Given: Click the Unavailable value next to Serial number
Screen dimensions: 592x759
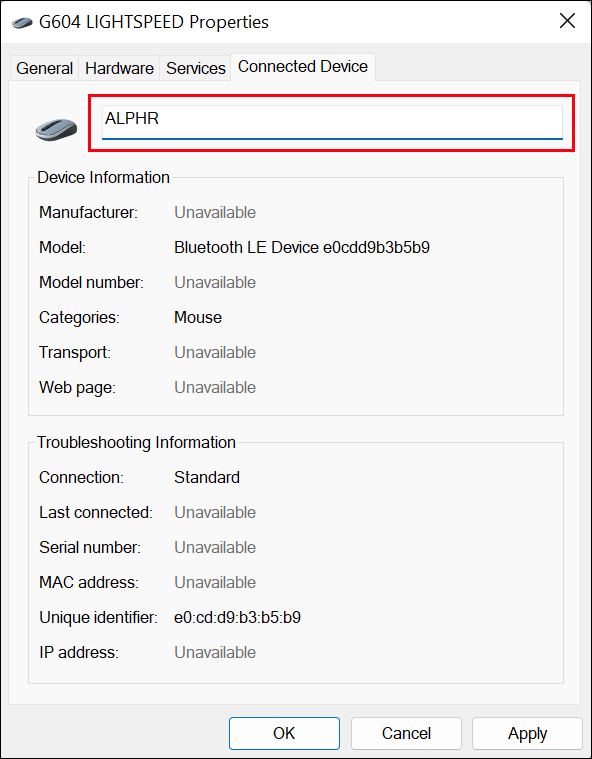Looking at the screenshot, I should tap(215, 547).
